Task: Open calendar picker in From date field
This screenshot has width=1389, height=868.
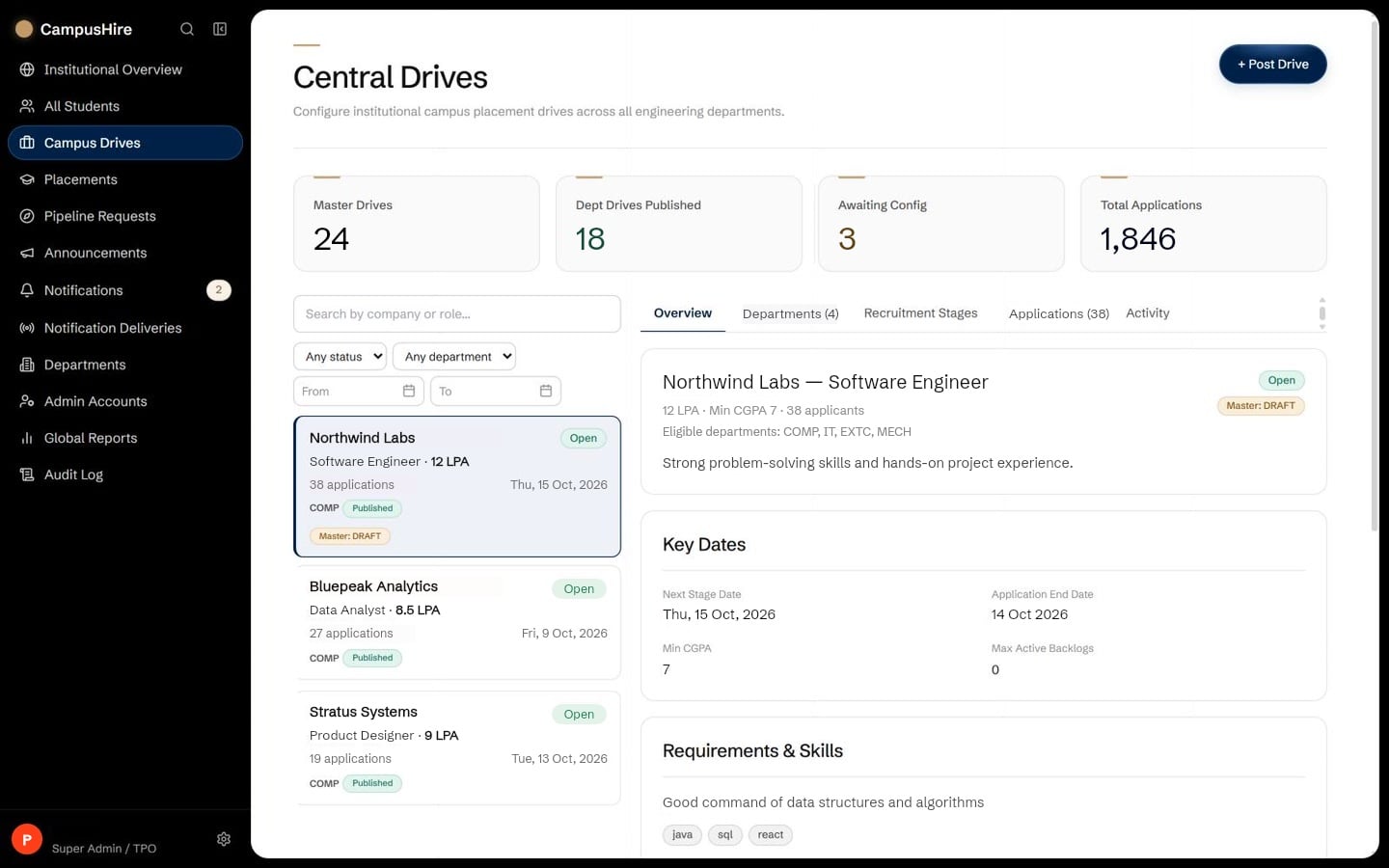Action: point(409,391)
